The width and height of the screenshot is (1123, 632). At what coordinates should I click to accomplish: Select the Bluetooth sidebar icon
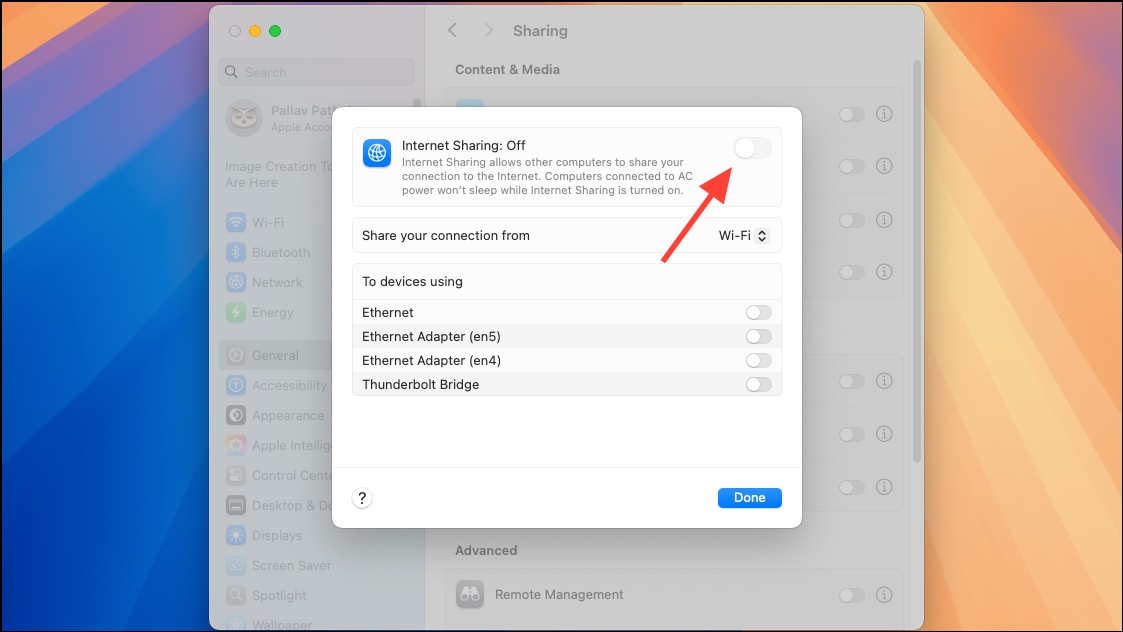[236, 252]
